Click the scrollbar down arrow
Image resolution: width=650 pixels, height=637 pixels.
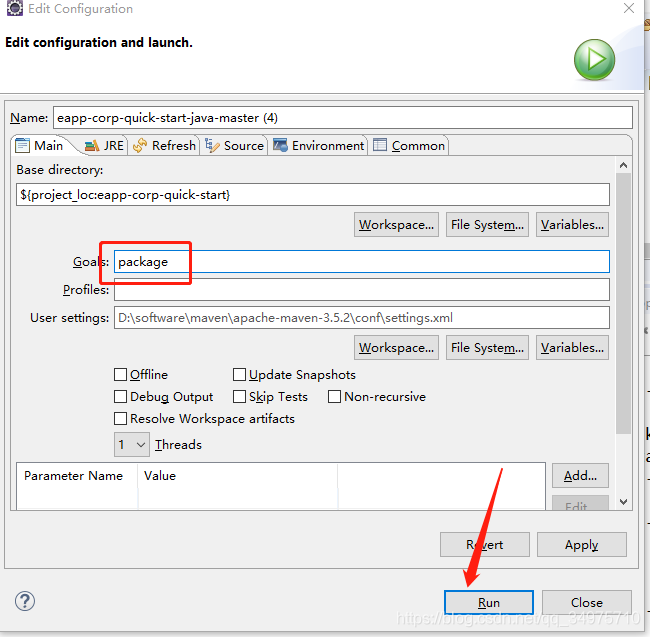click(x=623, y=502)
